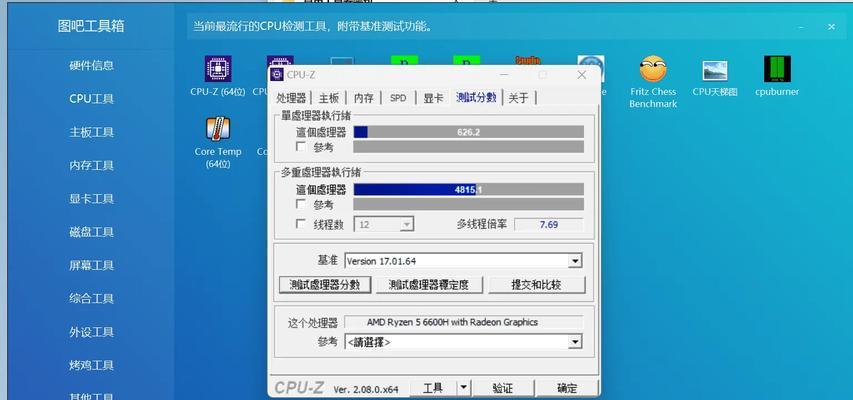Click the 測試處理器穩定度 button
This screenshot has width=853, height=400.
point(429,285)
